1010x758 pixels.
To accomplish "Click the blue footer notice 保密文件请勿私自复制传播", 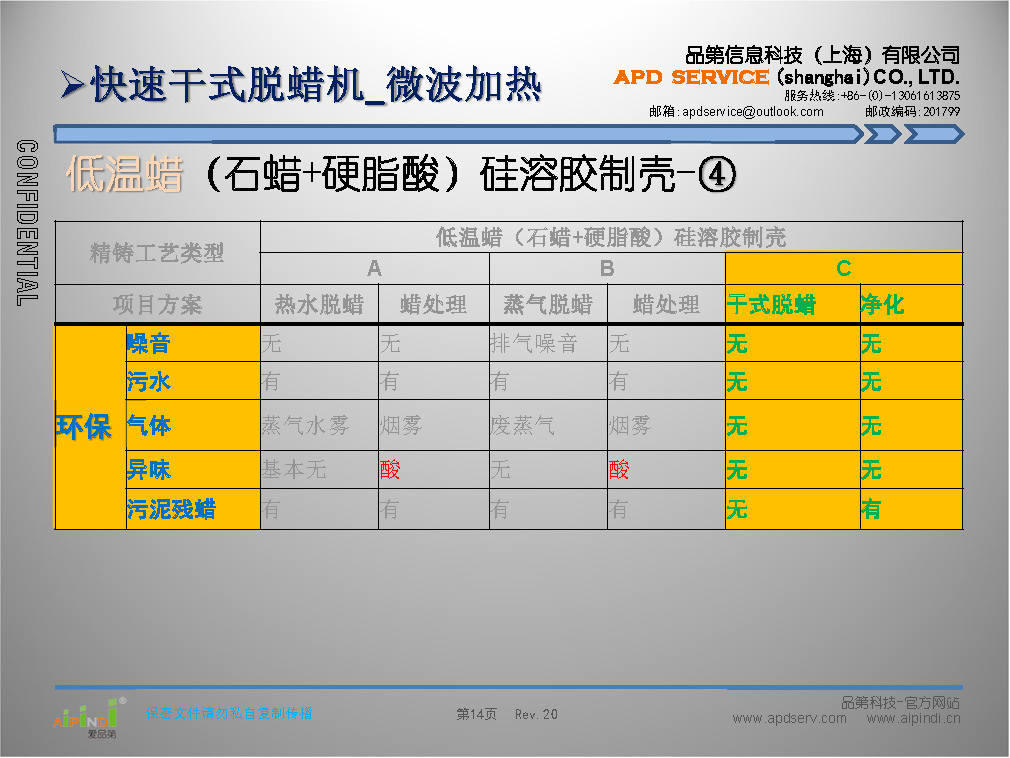I will pyautogui.click(x=229, y=714).
